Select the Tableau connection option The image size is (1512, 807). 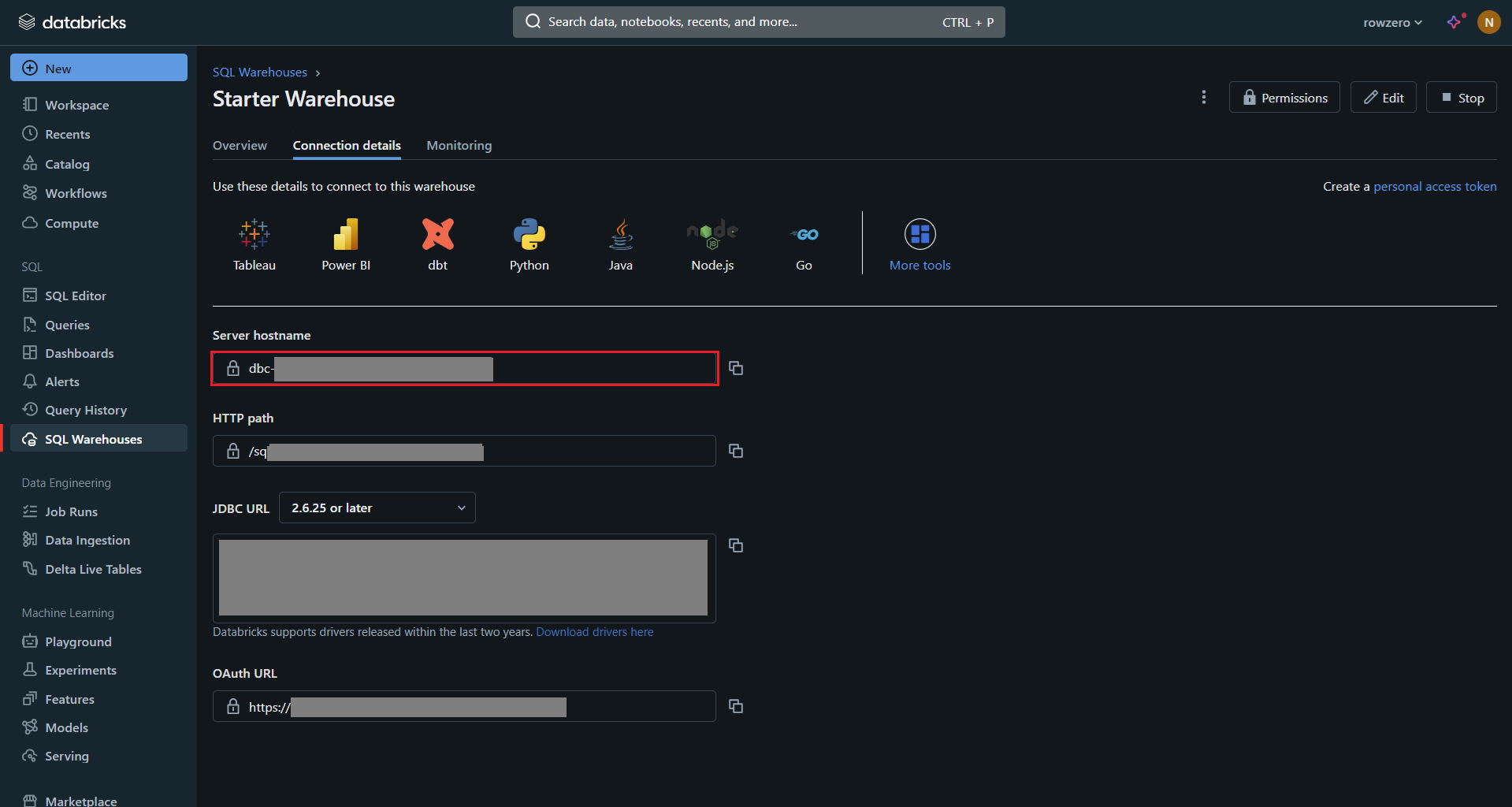click(254, 243)
